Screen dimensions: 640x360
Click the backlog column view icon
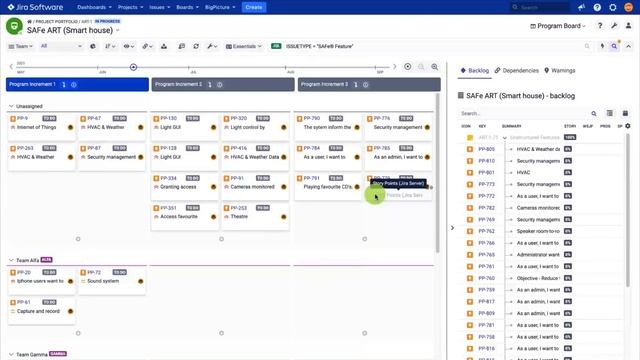point(609,113)
